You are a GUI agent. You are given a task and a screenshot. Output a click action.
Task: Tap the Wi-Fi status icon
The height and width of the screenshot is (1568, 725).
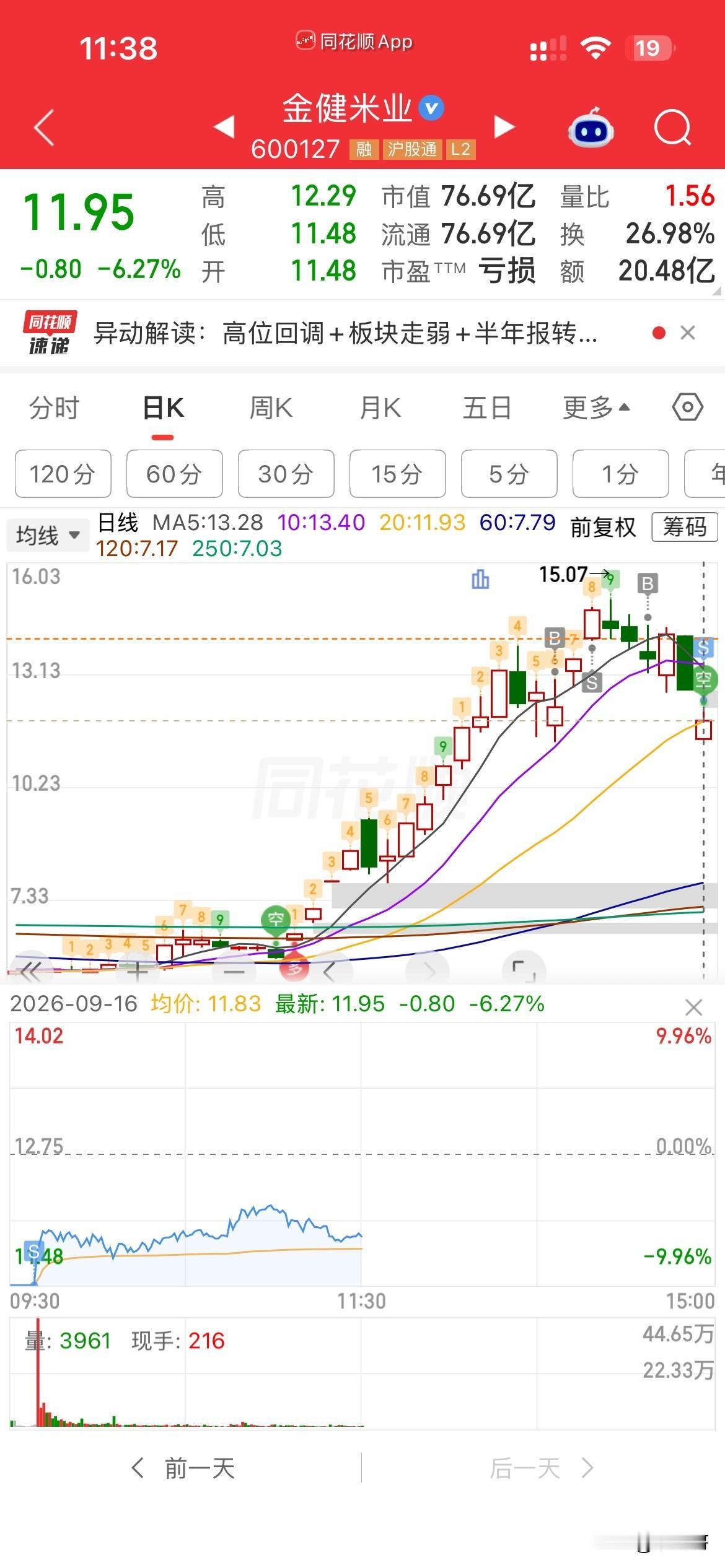click(x=595, y=48)
